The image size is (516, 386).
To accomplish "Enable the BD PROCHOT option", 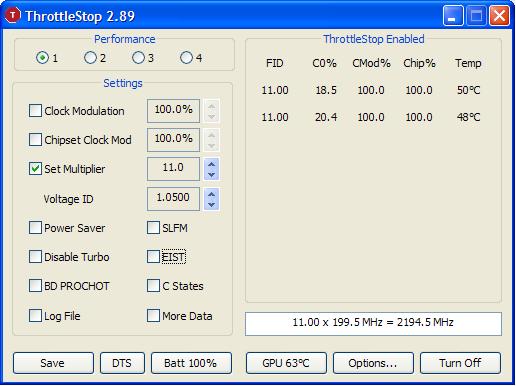I will click(x=35, y=286).
